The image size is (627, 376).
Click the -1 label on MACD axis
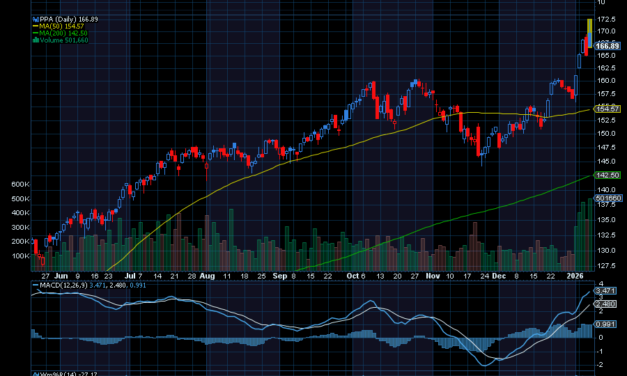coord(600,351)
